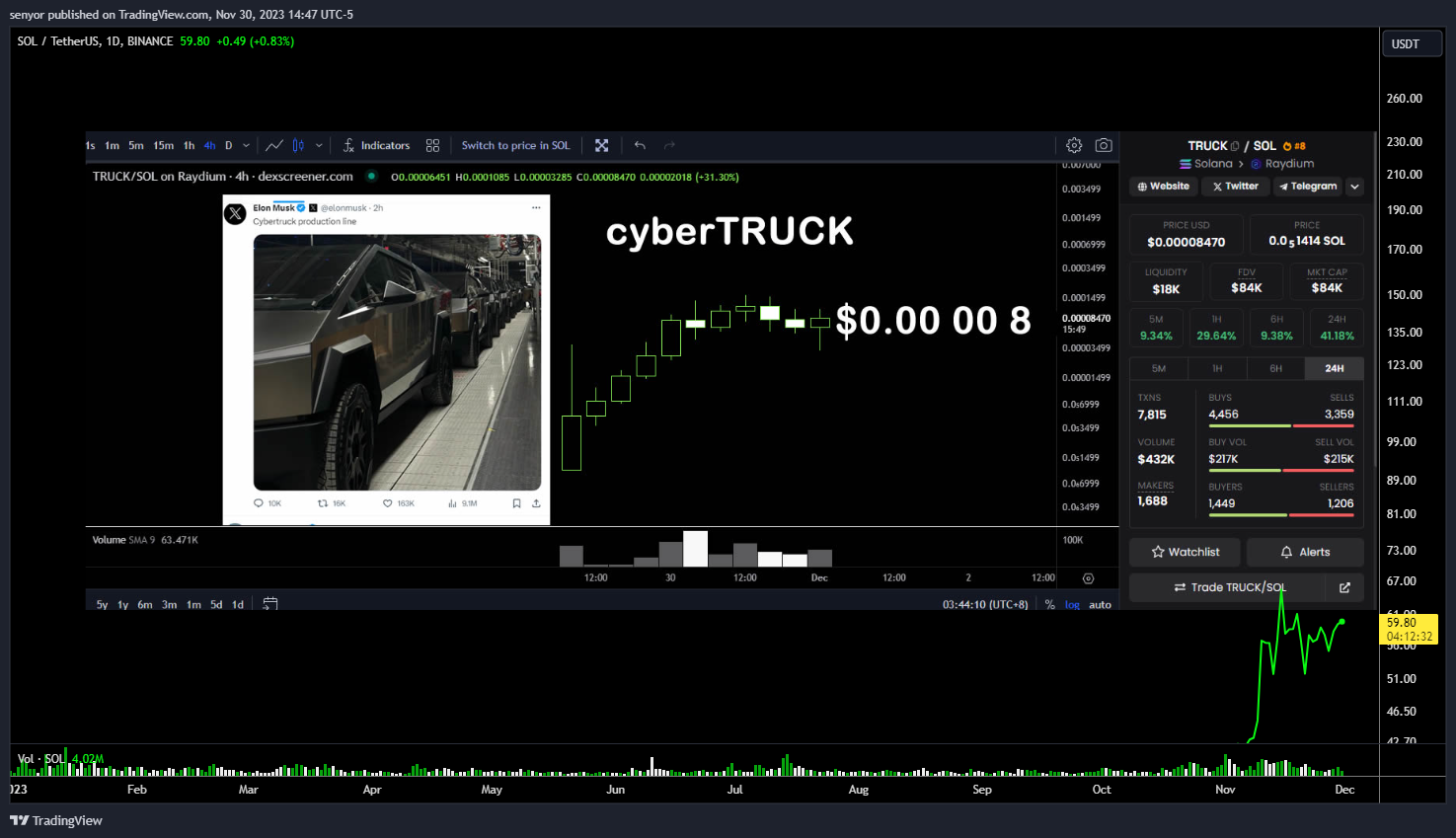
Task: Click the 24H 41.18% change box
Action: 1337,328
